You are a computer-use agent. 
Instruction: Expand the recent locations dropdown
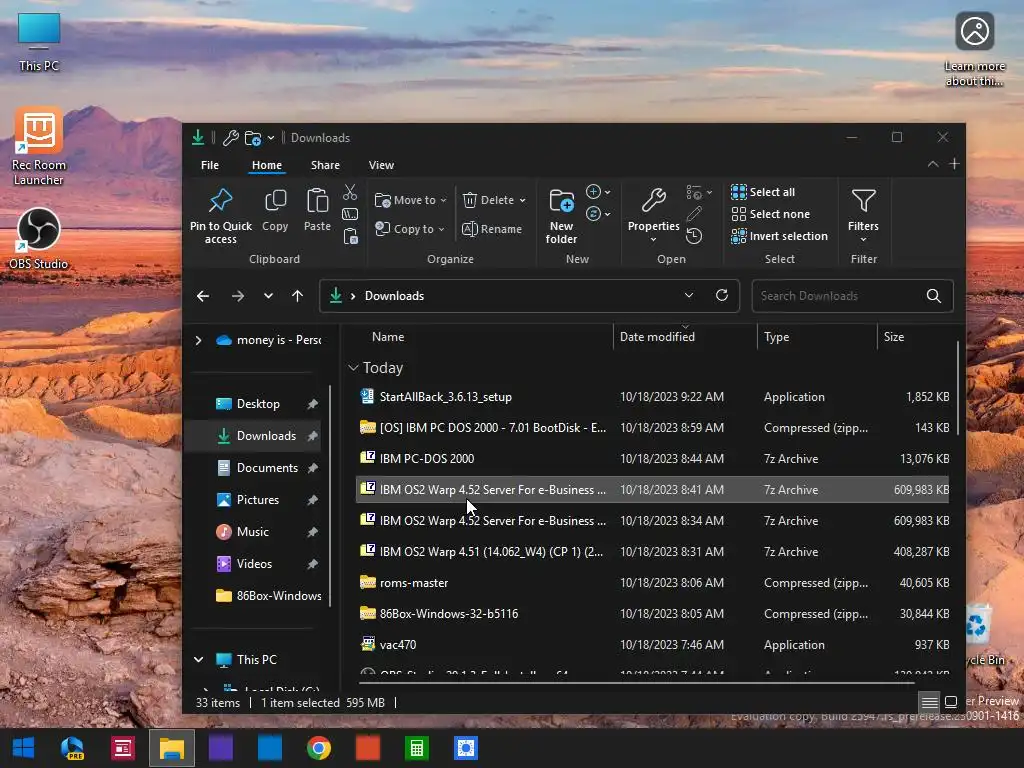268,296
